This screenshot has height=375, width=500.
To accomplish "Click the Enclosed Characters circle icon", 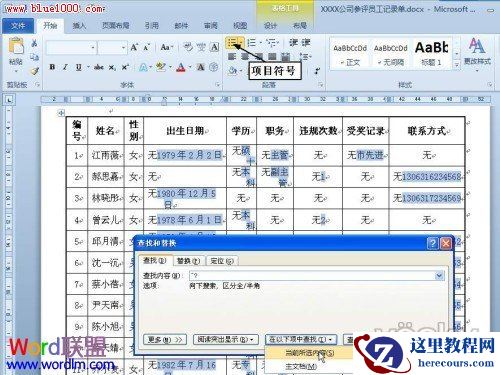I will (x=214, y=68).
